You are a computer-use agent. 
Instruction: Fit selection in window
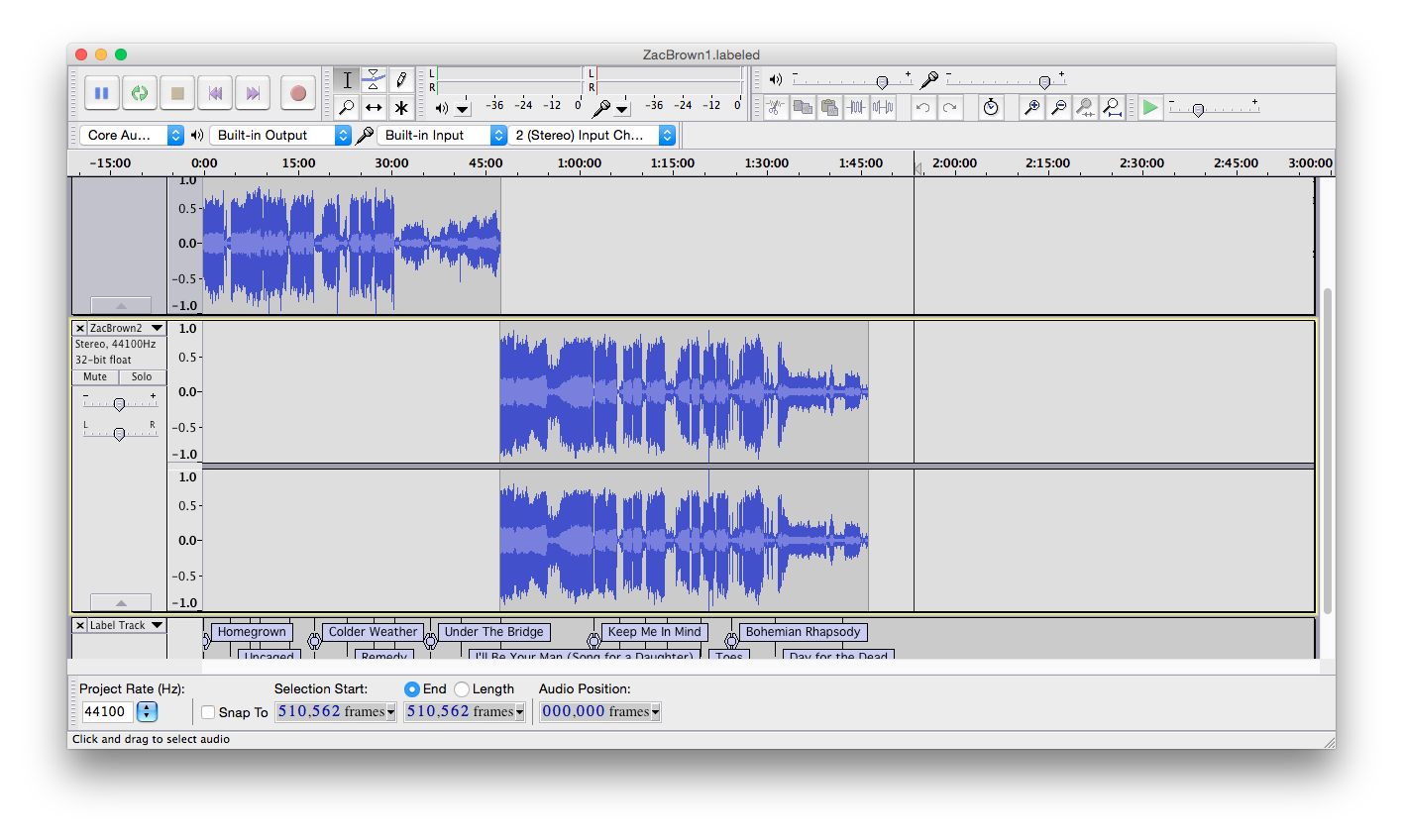pyautogui.click(x=1085, y=107)
